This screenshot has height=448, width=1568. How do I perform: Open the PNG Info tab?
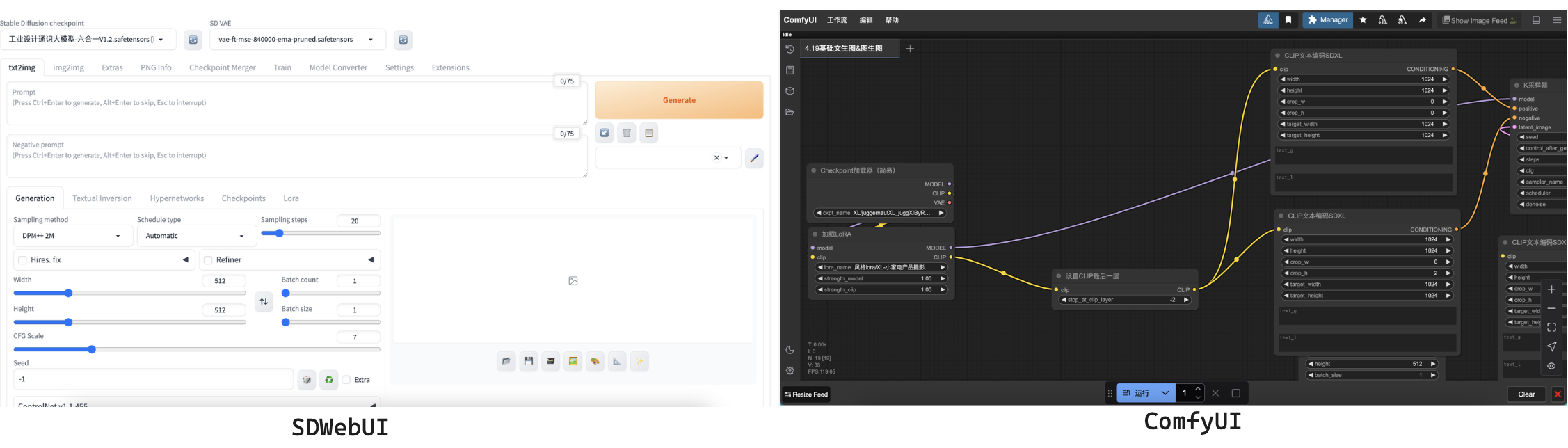(x=156, y=67)
